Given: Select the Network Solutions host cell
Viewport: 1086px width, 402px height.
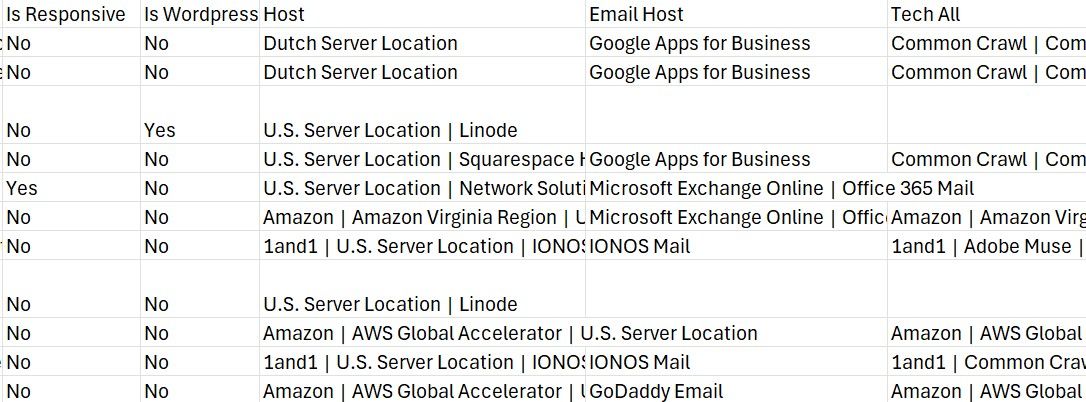Looking at the screenshot, I should pos(420,188).
